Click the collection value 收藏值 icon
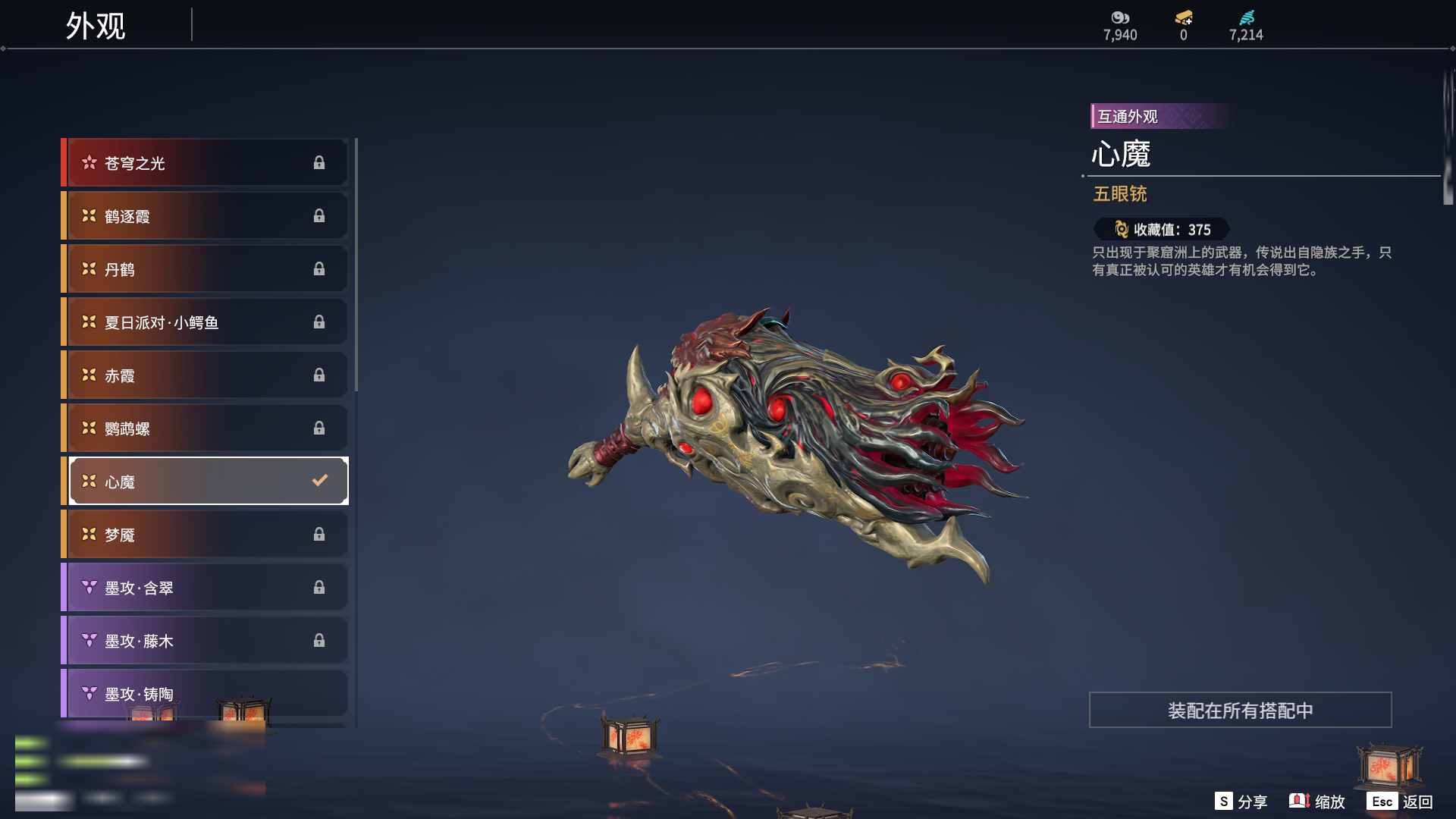This screenshot has width=1456, height=819. 1122,229
